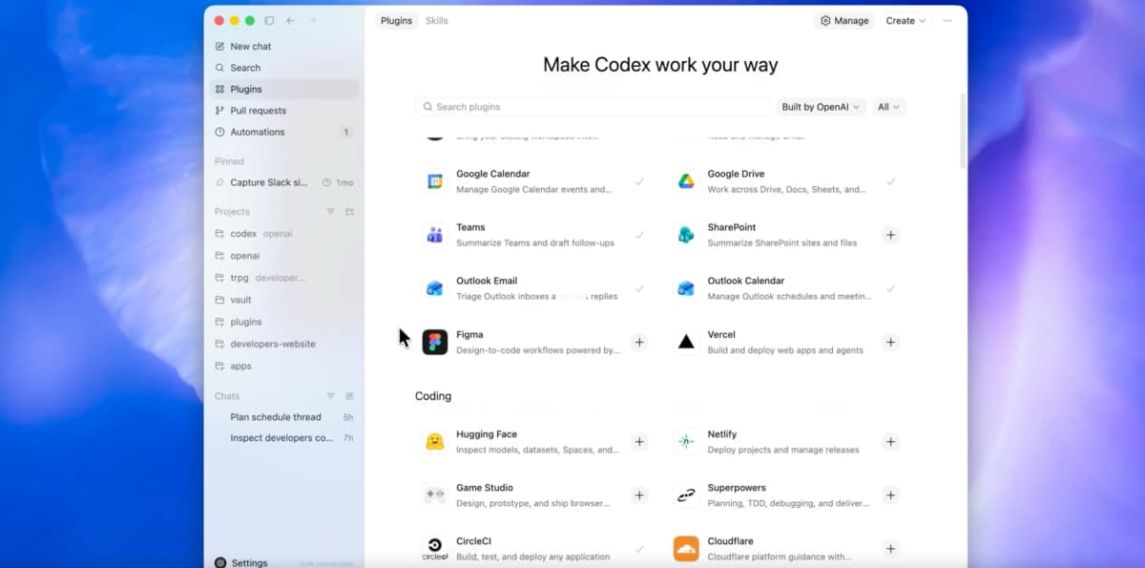Expand the All category dropdown
Image resolution: width=1145 pixels, height=568 pixels.
tap(888, 107)
